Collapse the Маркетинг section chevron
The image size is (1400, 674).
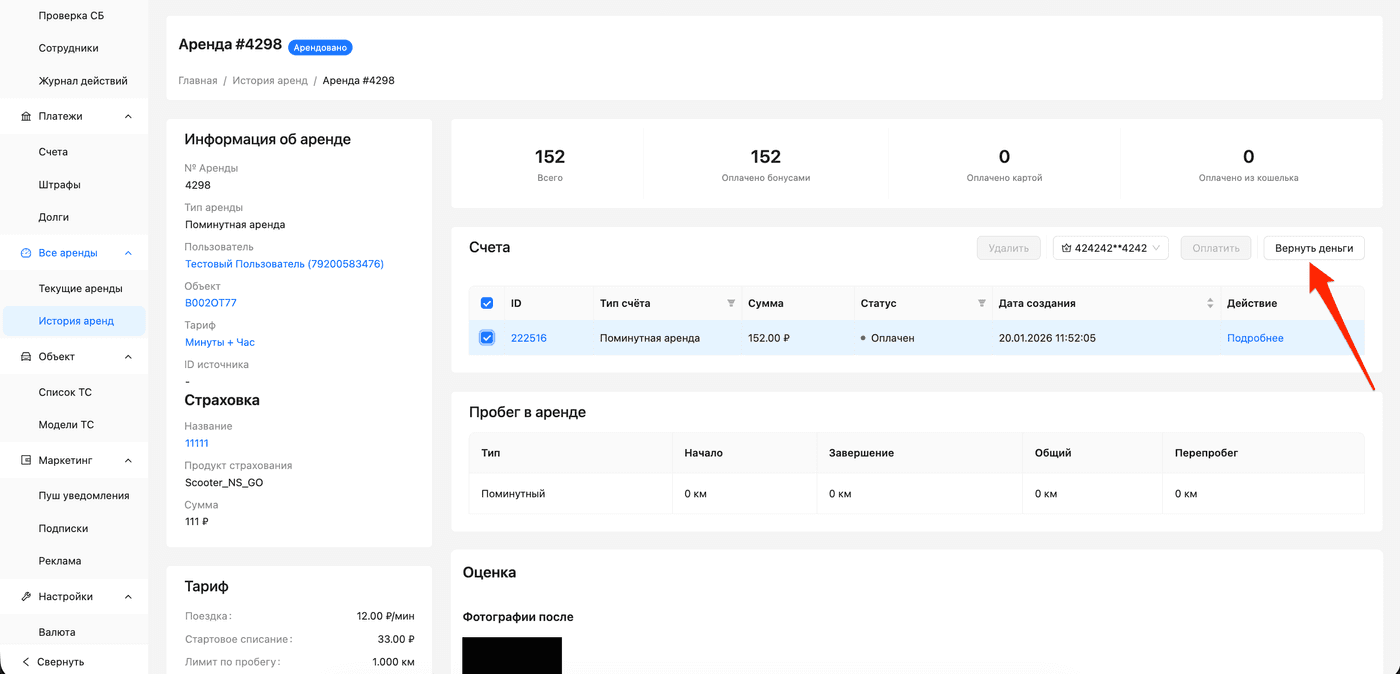(128, 461)
